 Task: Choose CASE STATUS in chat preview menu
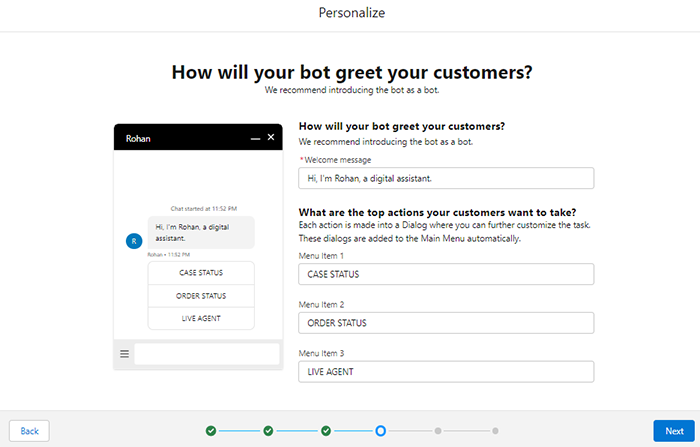(x=201, y=272)
